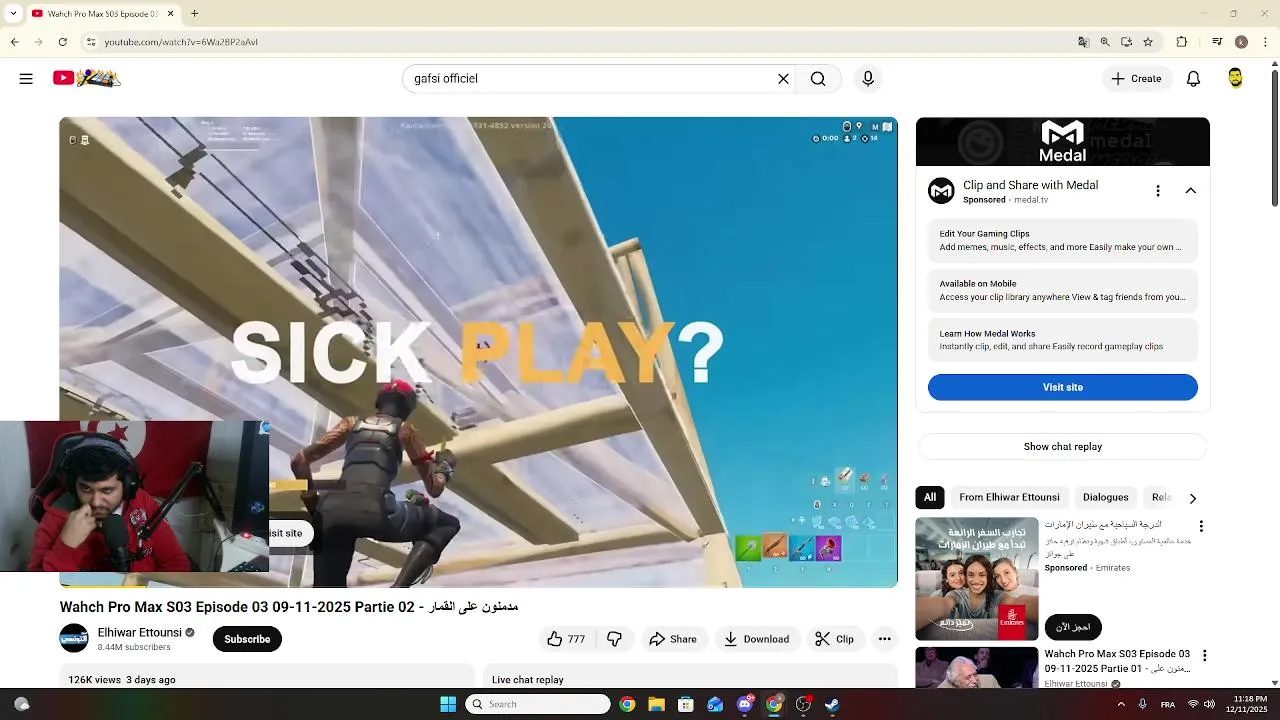Image resolution: width=1280 pixels, height=720 pixels.
Task: Collapse the Medal ad panel chevron
Action: (x=1190, y=190)
